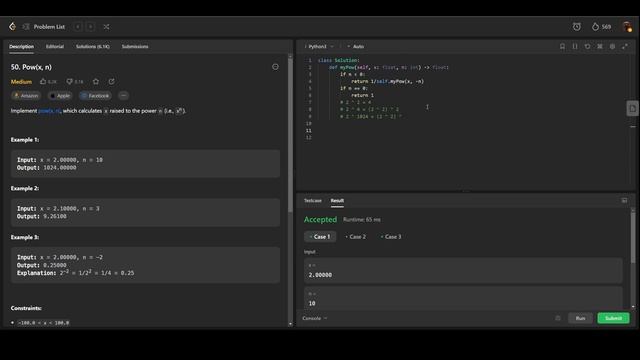Click the Example 3 Explanation line
640x360 pixels.
[76, 273]
